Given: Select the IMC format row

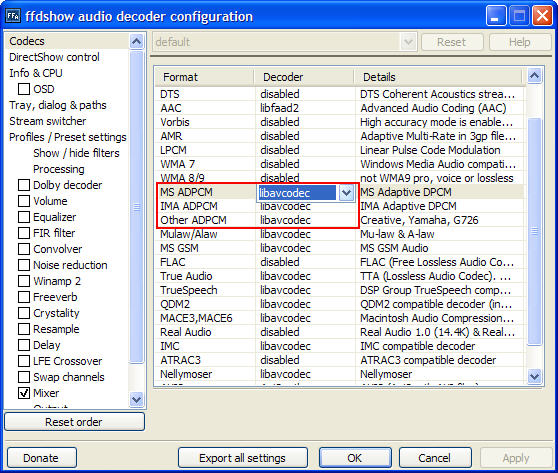Looking at the screenshot, I should pyautogui.click(x=339, y=346).
